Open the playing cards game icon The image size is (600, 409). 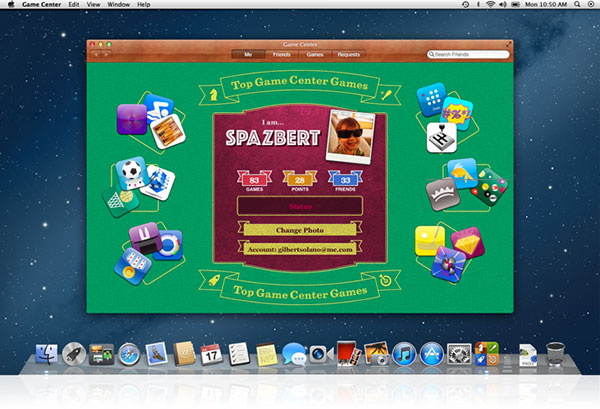tap(132, 267)
